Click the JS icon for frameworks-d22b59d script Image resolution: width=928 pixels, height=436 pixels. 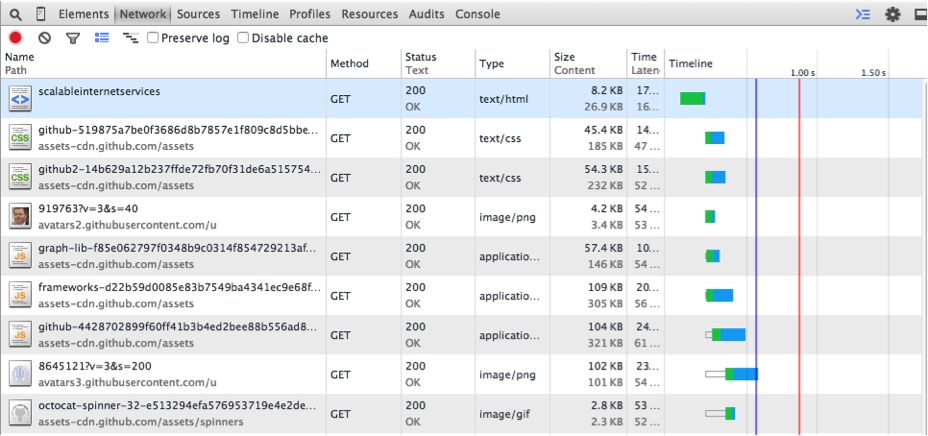pos(20,295)
